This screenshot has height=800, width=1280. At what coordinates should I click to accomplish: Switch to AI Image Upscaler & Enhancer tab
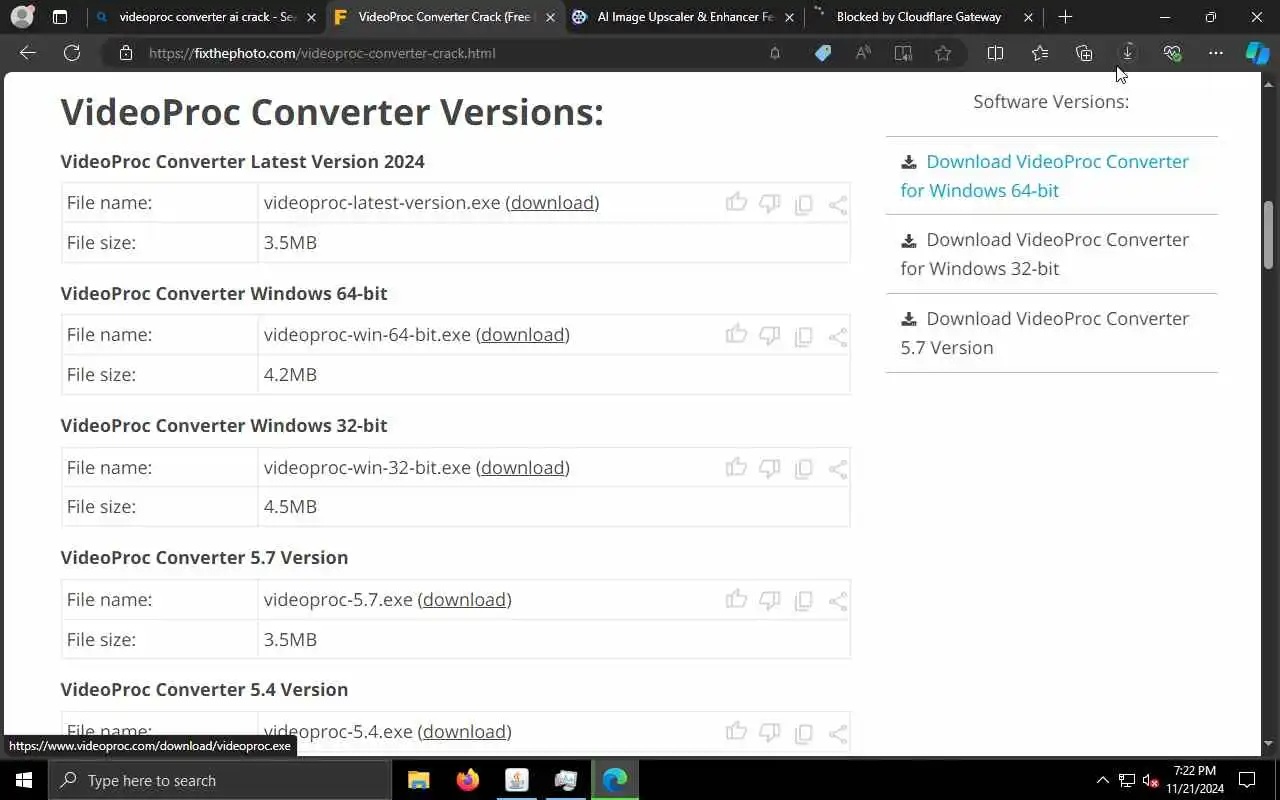click(684, 17)
